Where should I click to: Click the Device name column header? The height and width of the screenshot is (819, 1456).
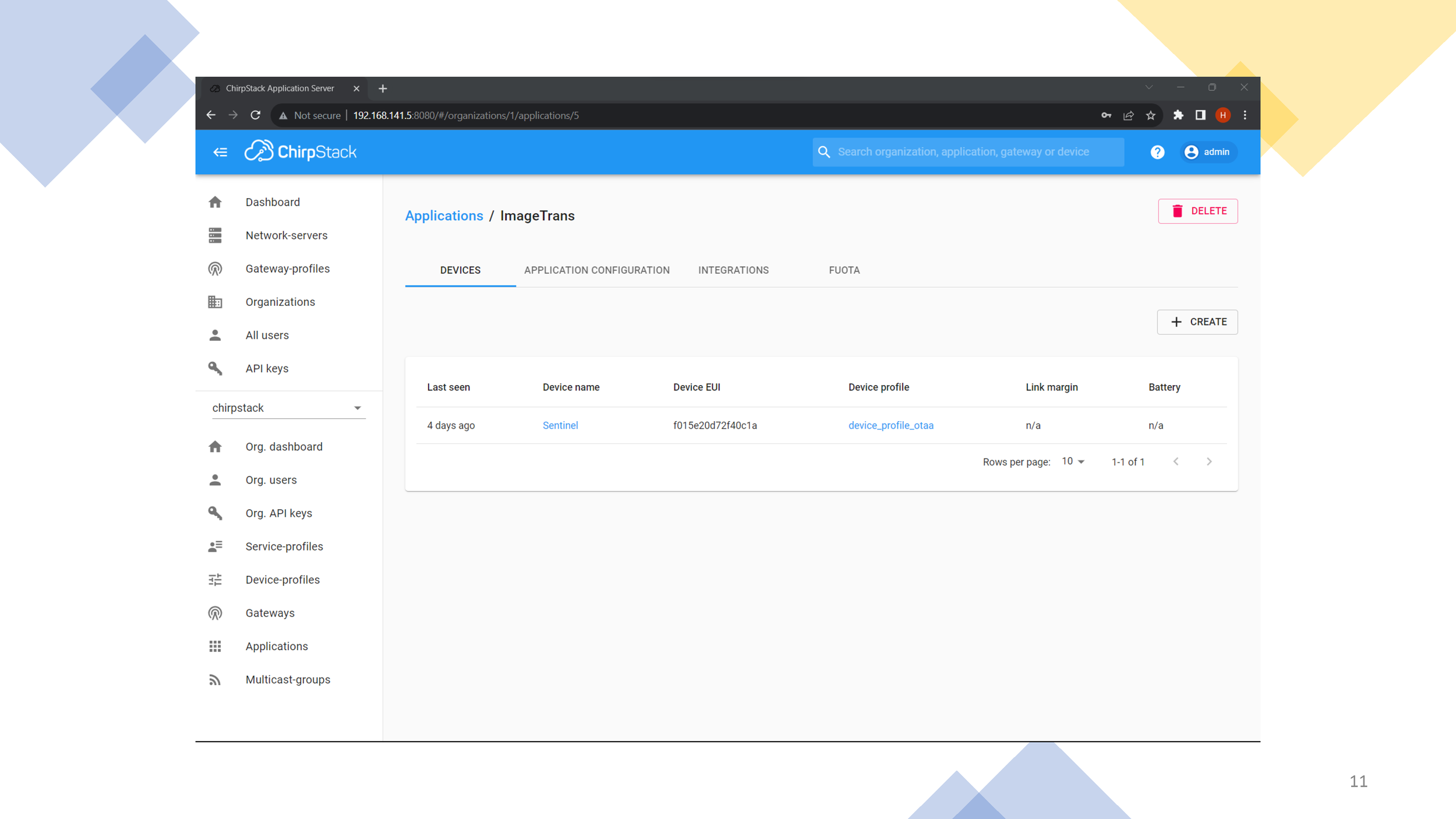point(571,387)
